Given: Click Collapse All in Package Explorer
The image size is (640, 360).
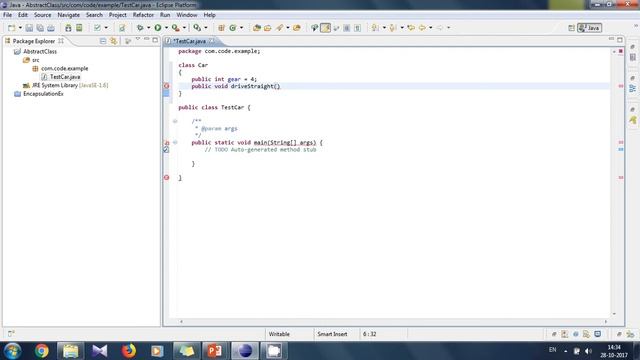Looking at the screenshot, I should 103,41.
